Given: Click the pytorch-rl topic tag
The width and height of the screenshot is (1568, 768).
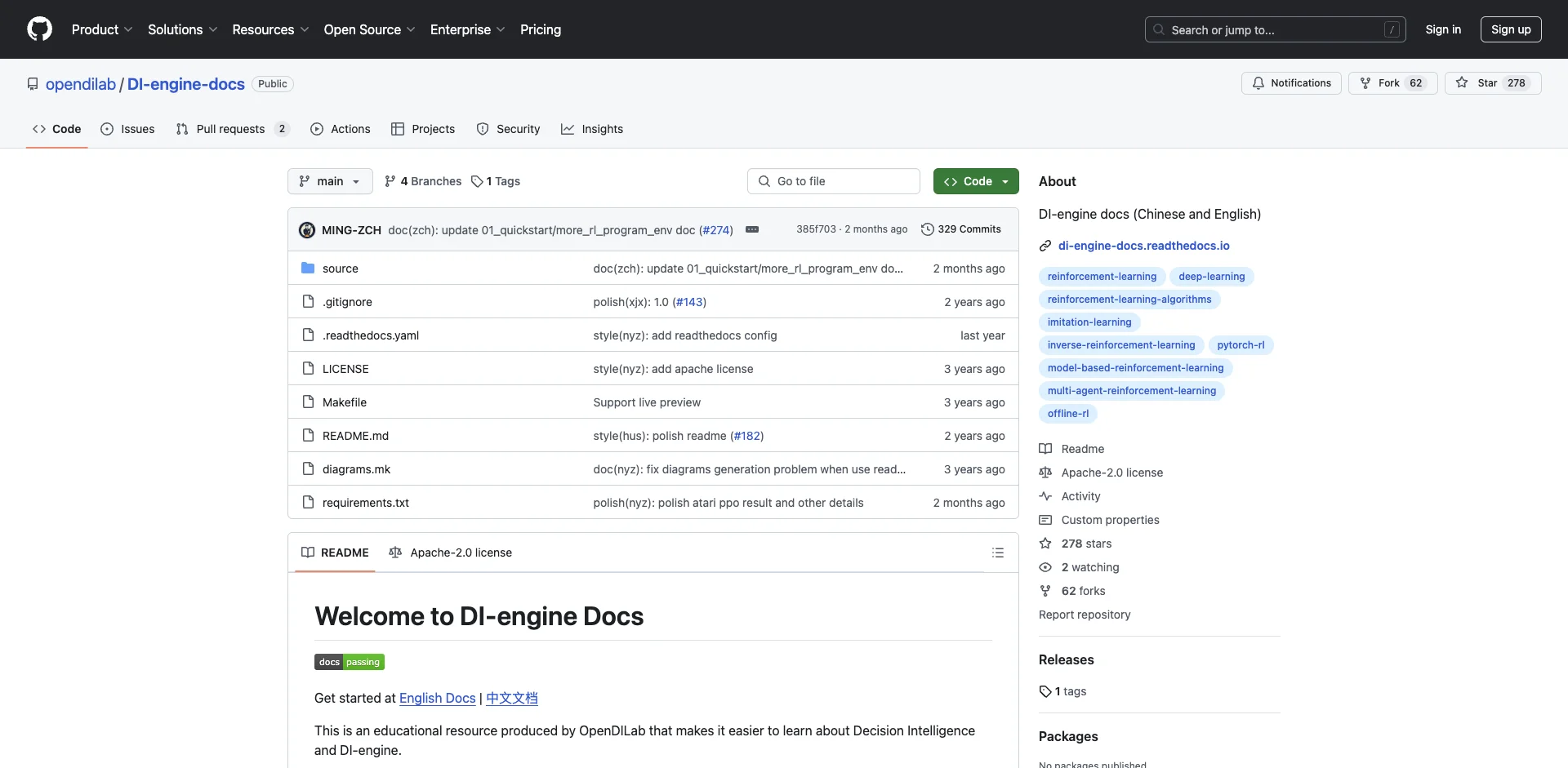Looking at the screenshot, I should pyautogui.click(x=1241, y=345).
